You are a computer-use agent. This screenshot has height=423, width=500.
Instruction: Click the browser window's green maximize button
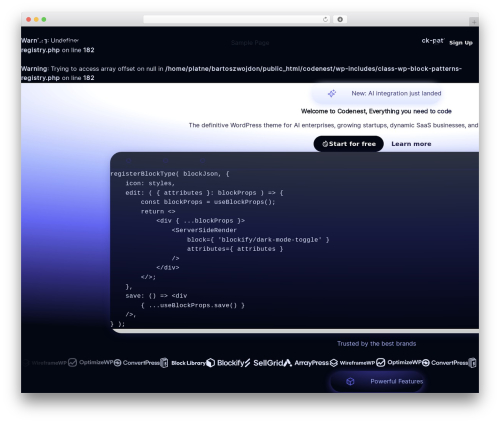[x=44, y=19]
